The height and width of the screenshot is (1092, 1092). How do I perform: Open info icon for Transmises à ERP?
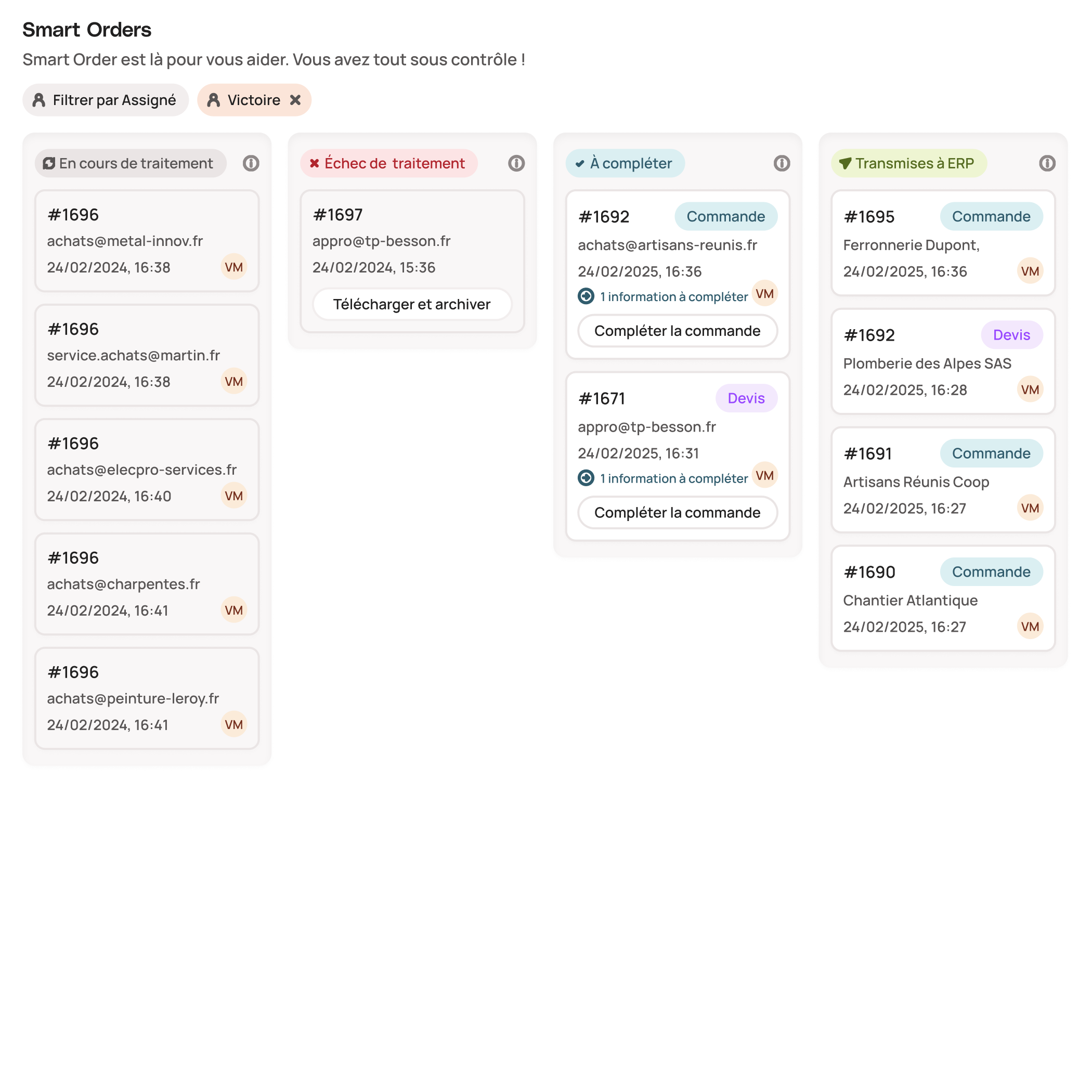pos(1047,163)
